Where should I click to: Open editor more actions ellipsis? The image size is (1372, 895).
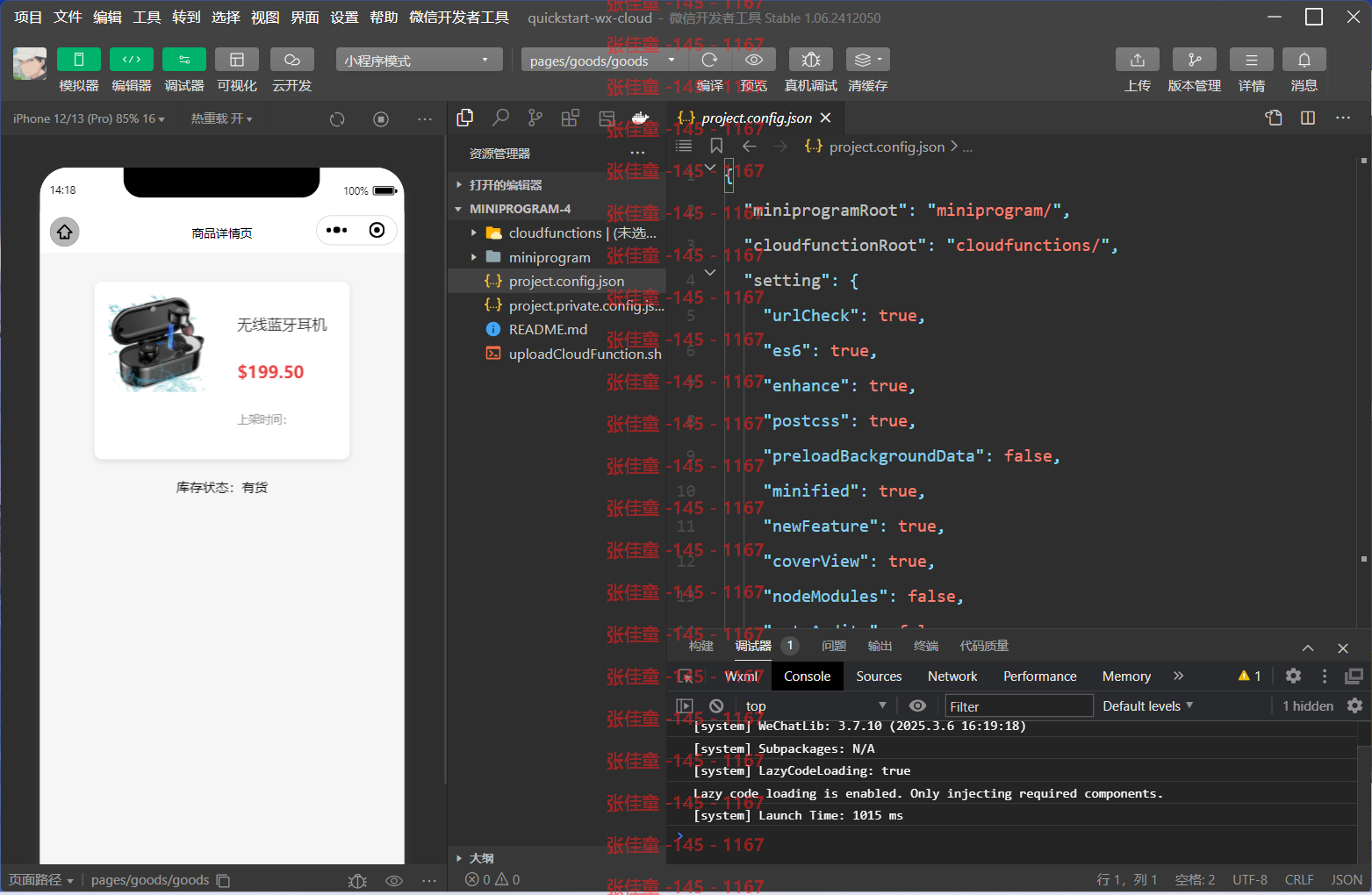click(1343, 118)
